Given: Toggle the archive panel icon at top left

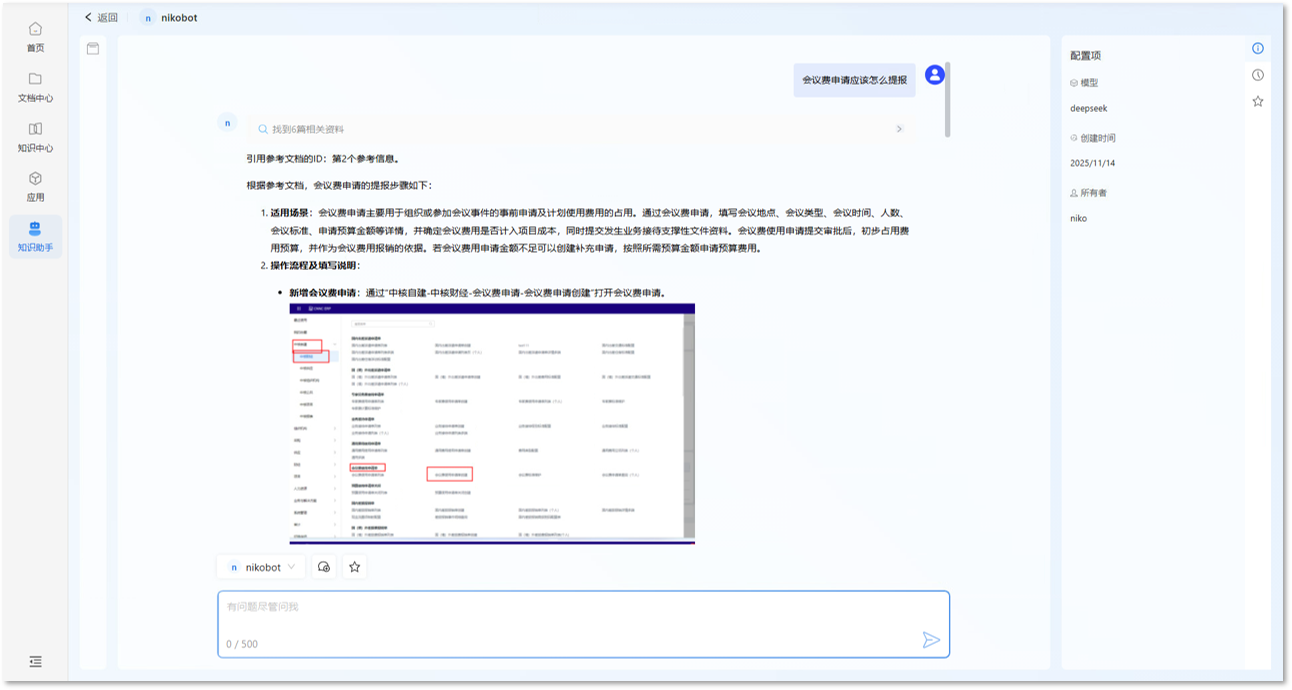Looking at the screenshot, I should pos(93,48).
